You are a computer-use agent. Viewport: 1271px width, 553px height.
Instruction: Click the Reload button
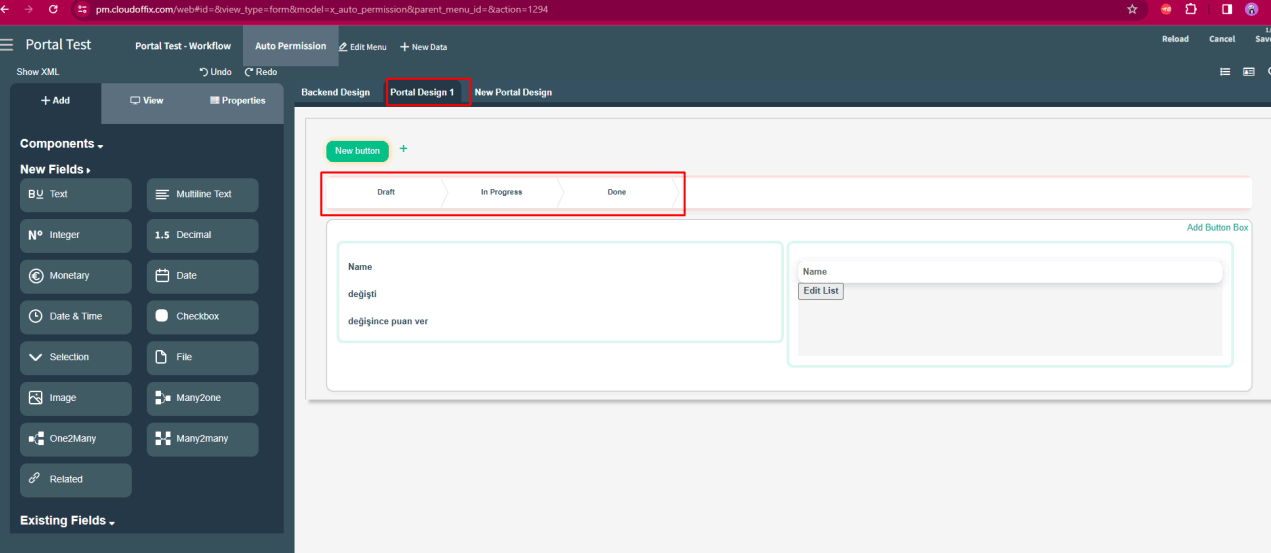pos(1175,39)
